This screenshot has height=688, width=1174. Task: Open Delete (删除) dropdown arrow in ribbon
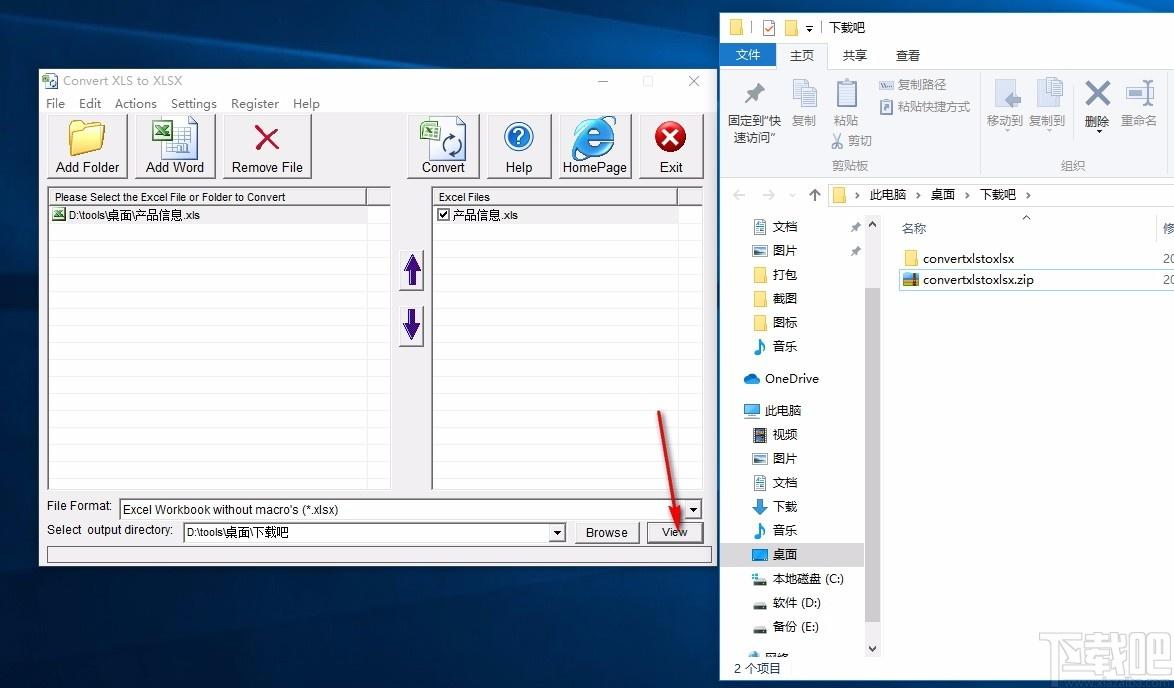[x=1098, y=130]
